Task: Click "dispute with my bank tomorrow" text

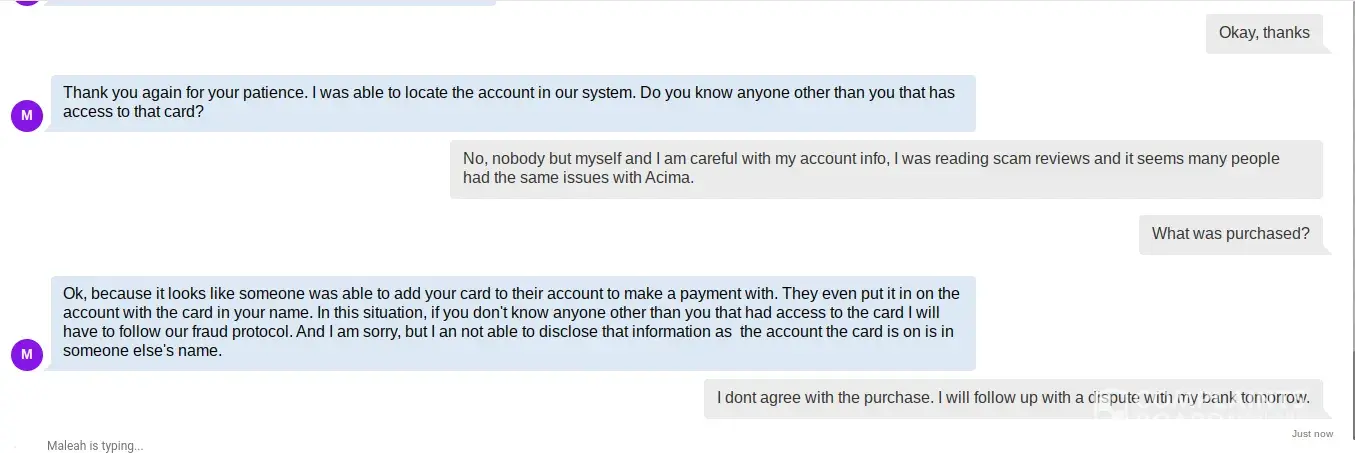Action: (x=1198, y=398)
